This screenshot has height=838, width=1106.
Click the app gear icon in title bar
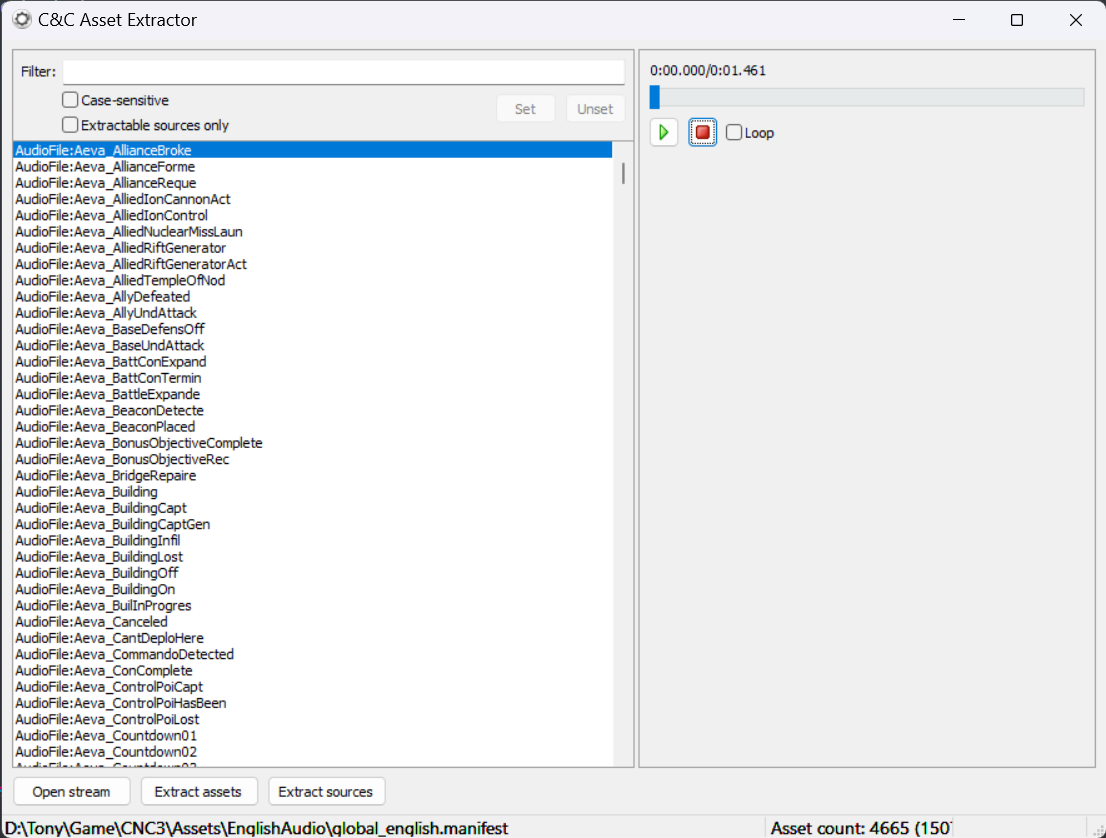21,20
